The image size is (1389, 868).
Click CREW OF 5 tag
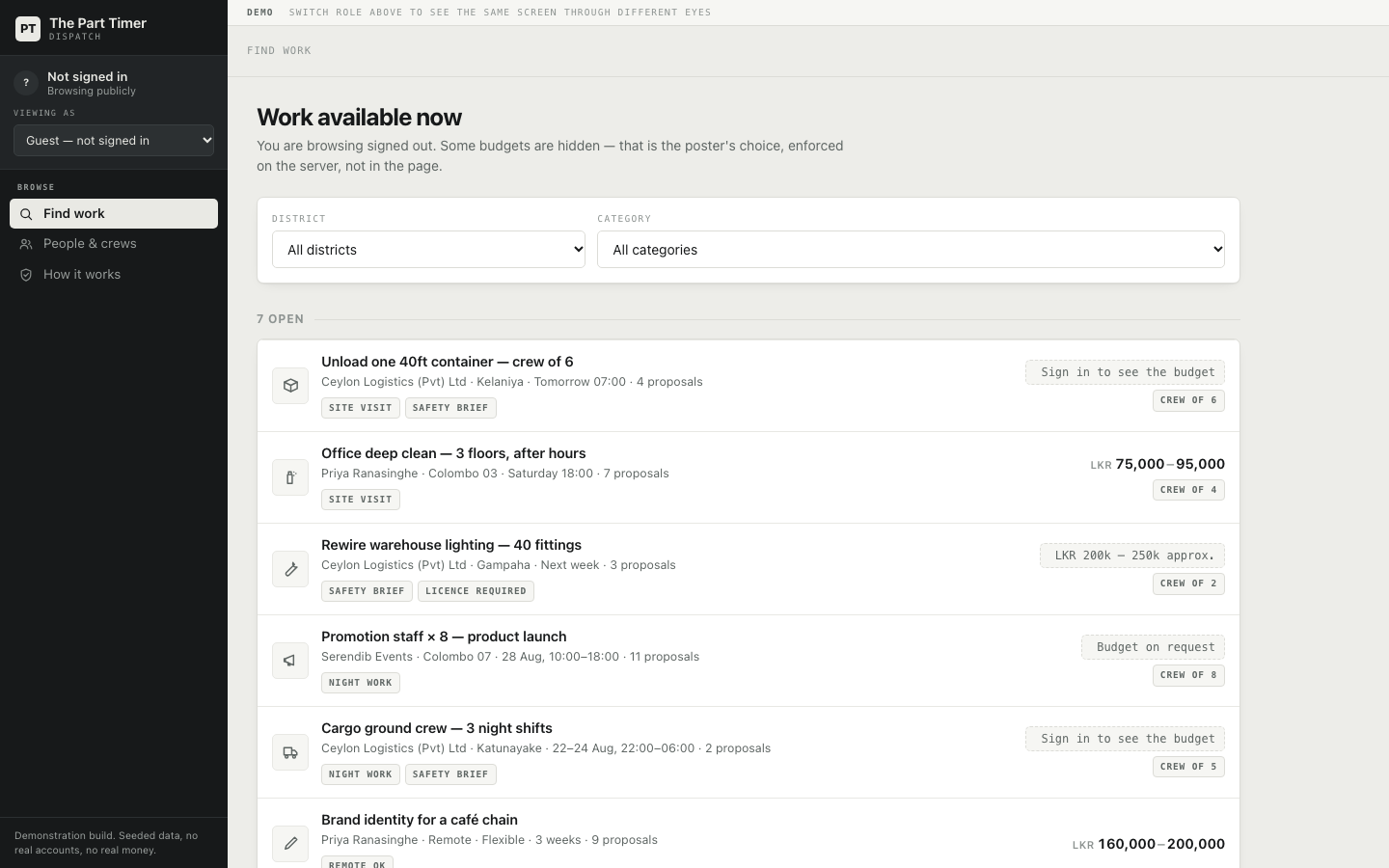coord(1188,767)
